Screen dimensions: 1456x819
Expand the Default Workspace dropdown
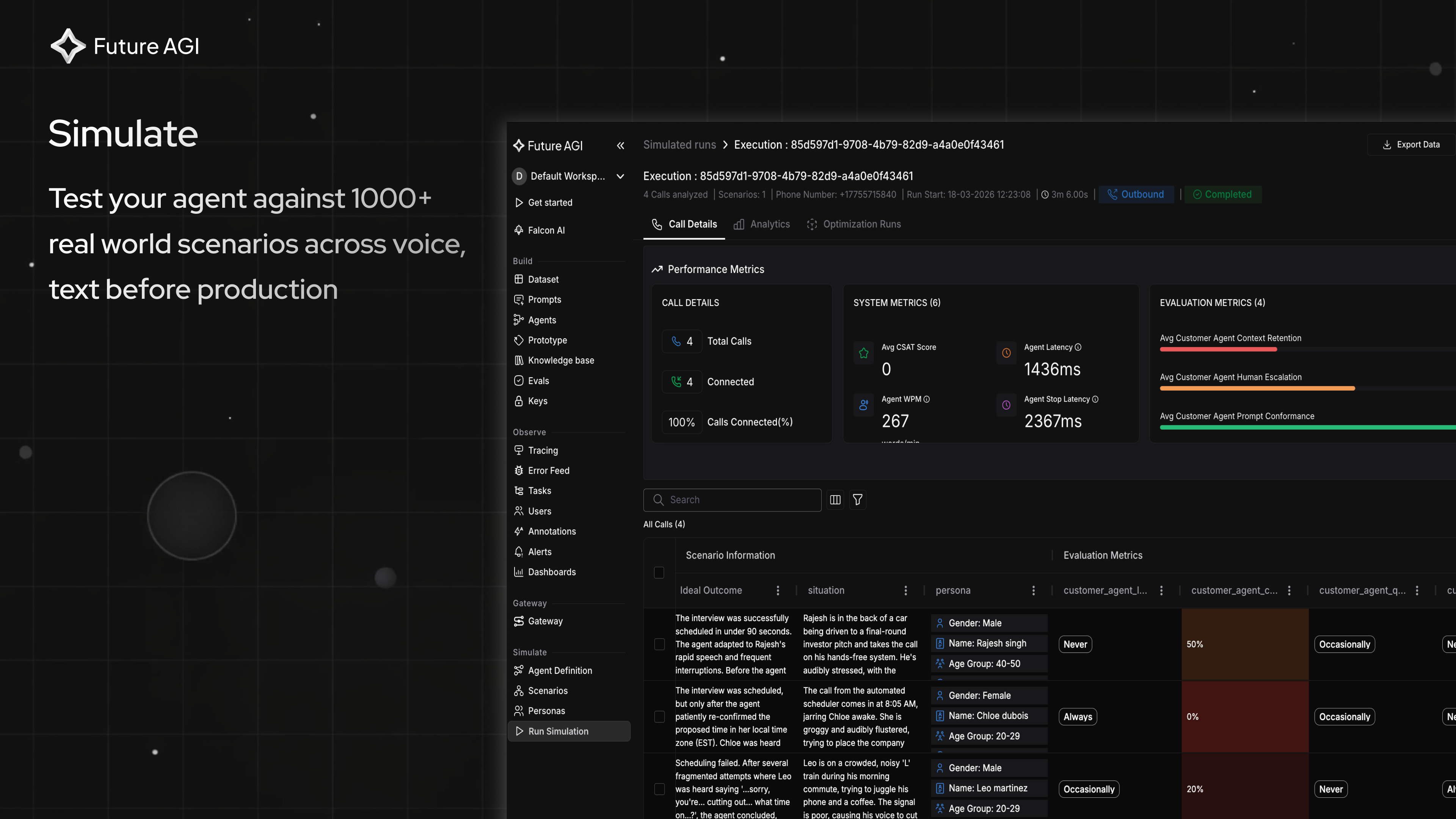[569, 176]
